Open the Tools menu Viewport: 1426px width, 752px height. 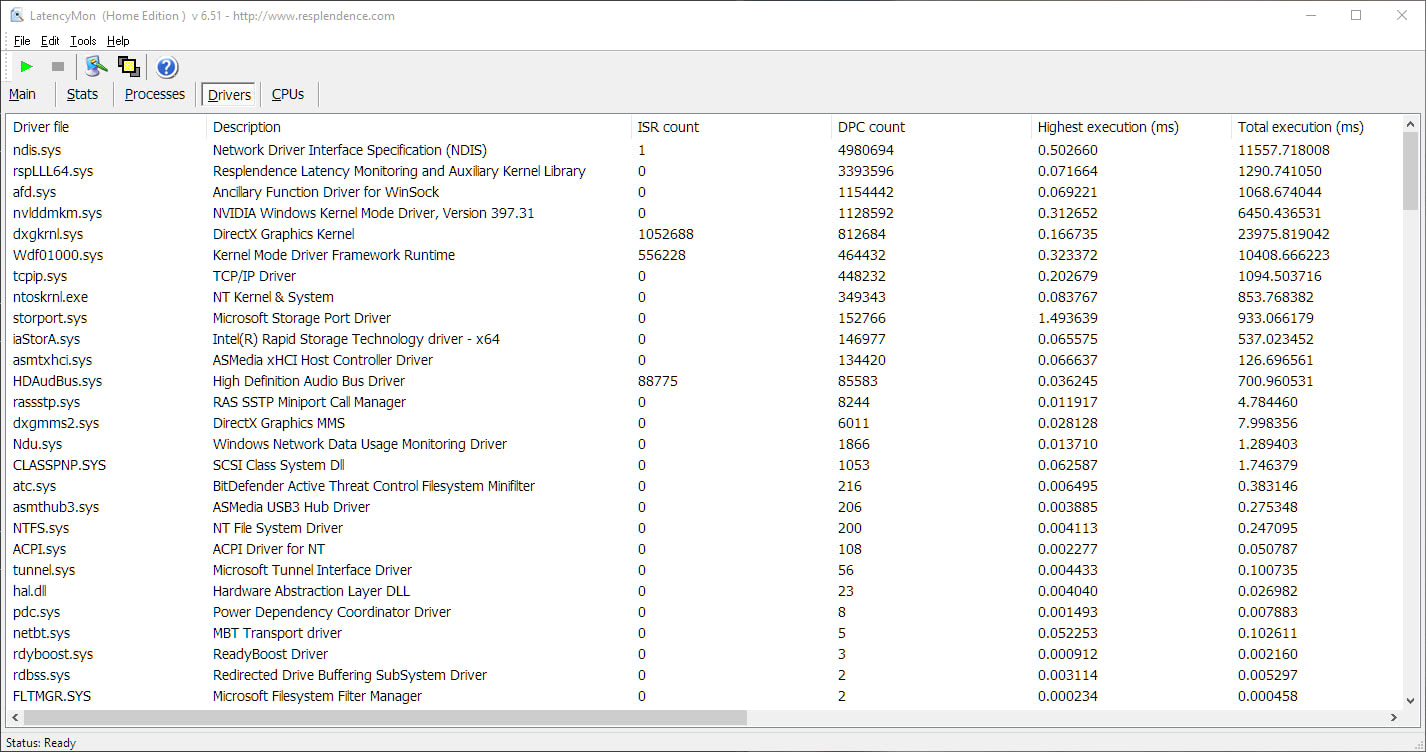click(x=83, y=41)
